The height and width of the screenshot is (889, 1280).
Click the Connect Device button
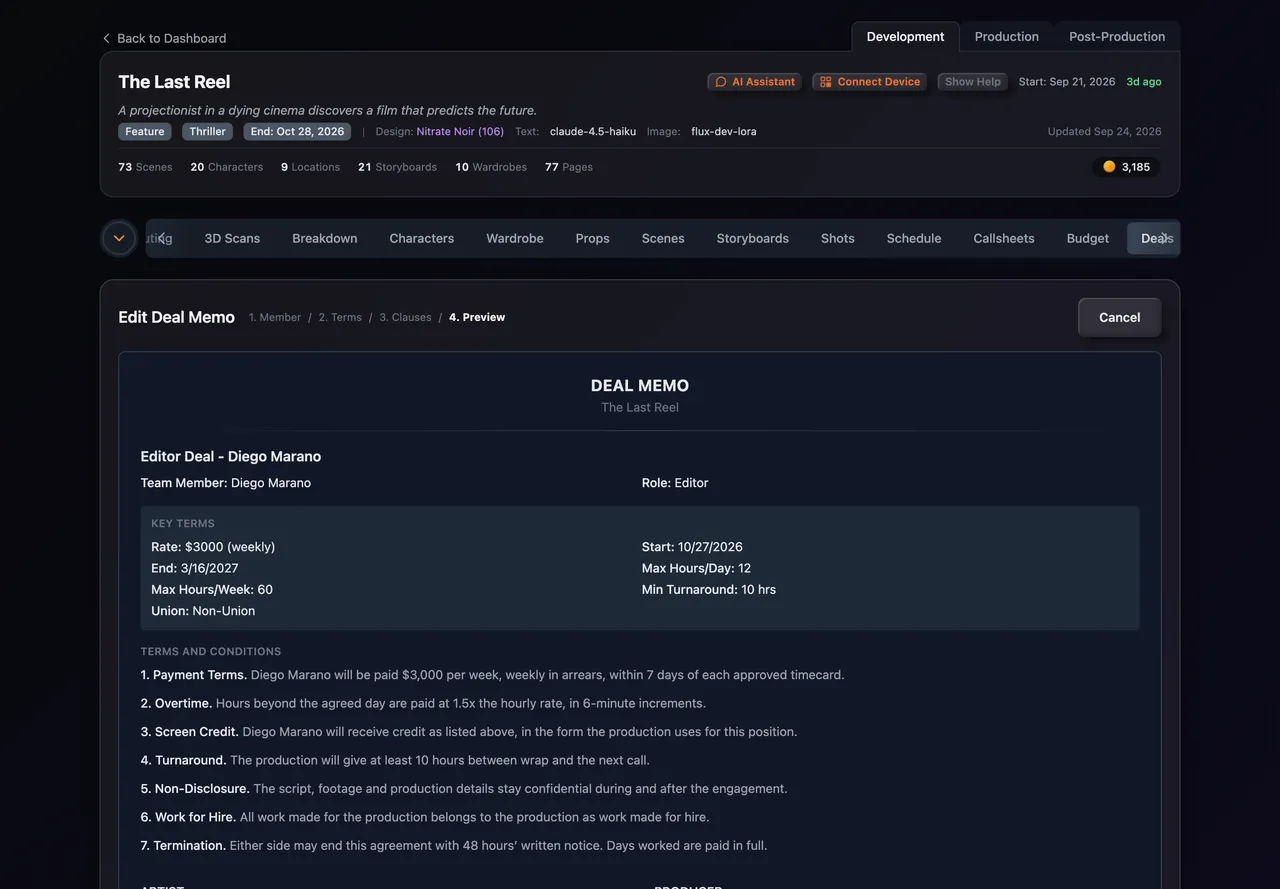coord(869,82)
